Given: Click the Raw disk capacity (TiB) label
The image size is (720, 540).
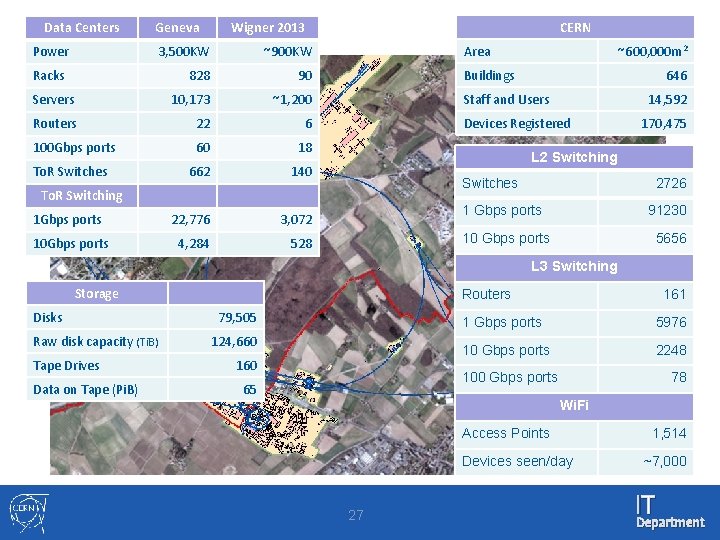Looking at the screenshot, I should pyautogui.click(x=96, y=342).
